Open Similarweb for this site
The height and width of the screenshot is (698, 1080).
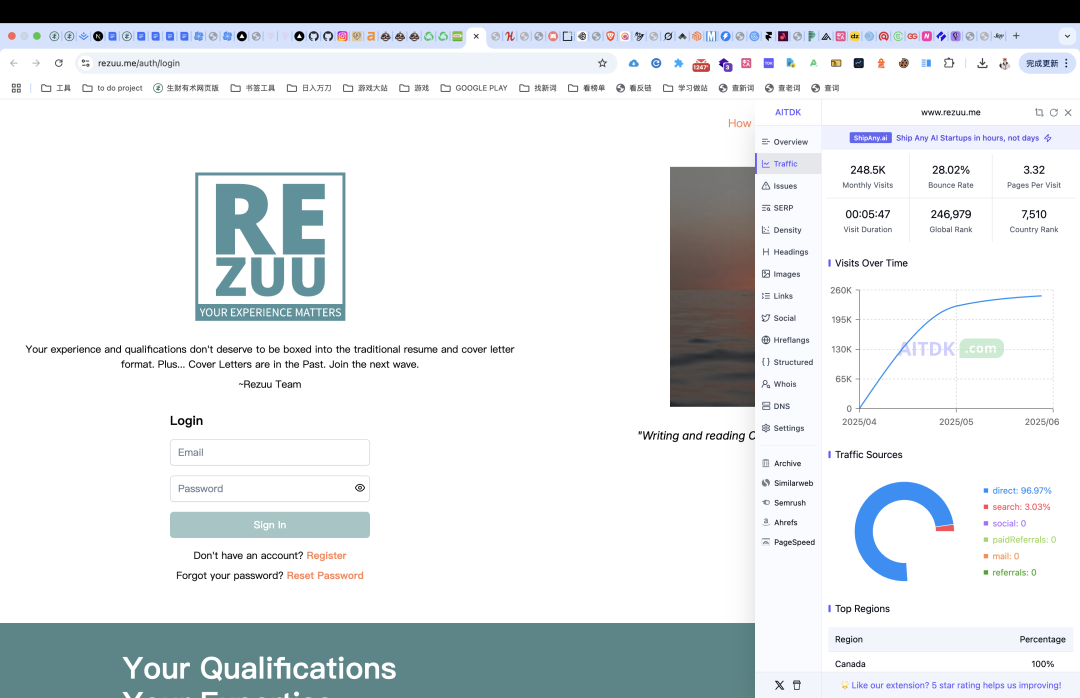787,484
